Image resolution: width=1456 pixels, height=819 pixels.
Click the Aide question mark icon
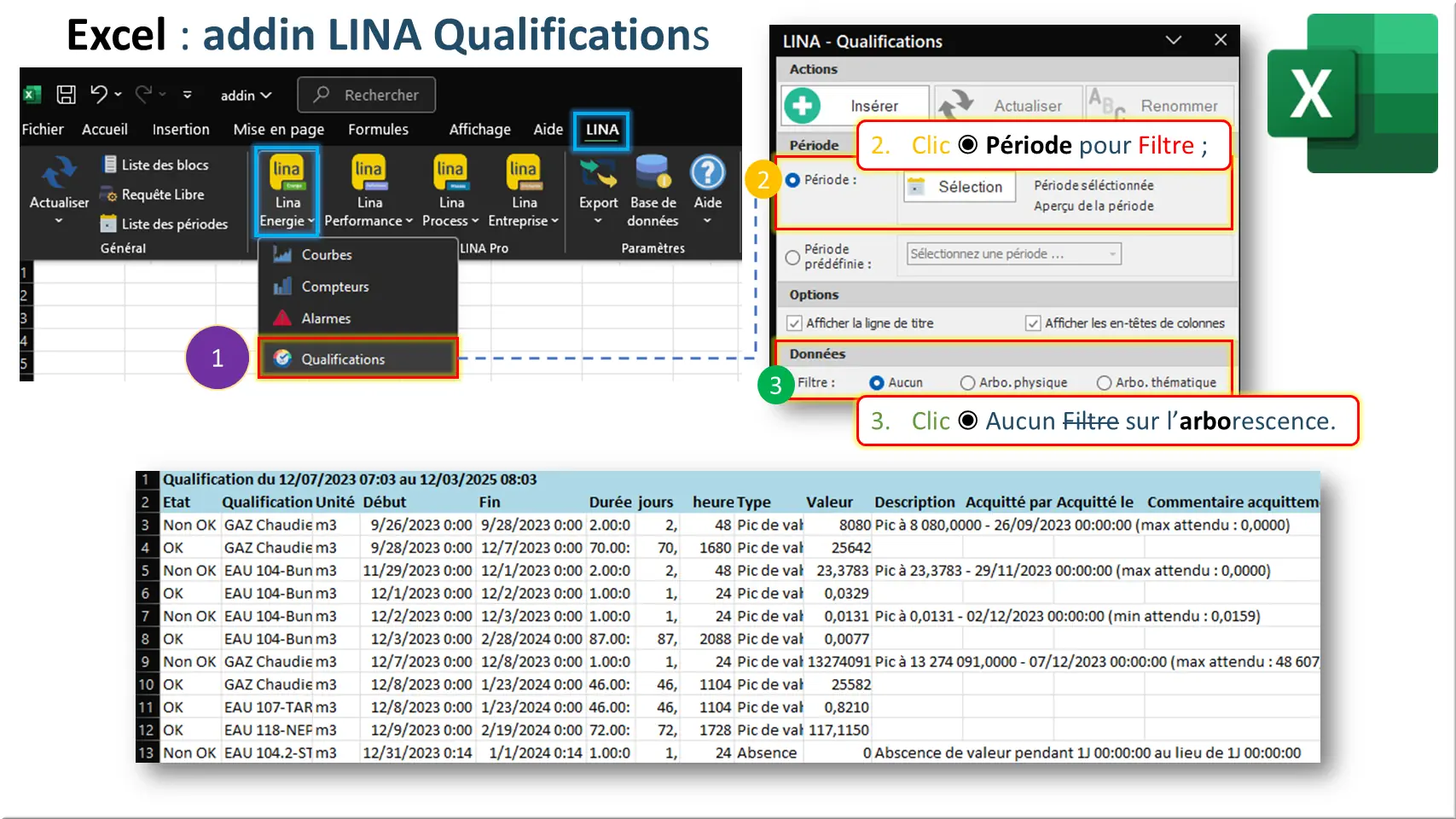[707, 171]
